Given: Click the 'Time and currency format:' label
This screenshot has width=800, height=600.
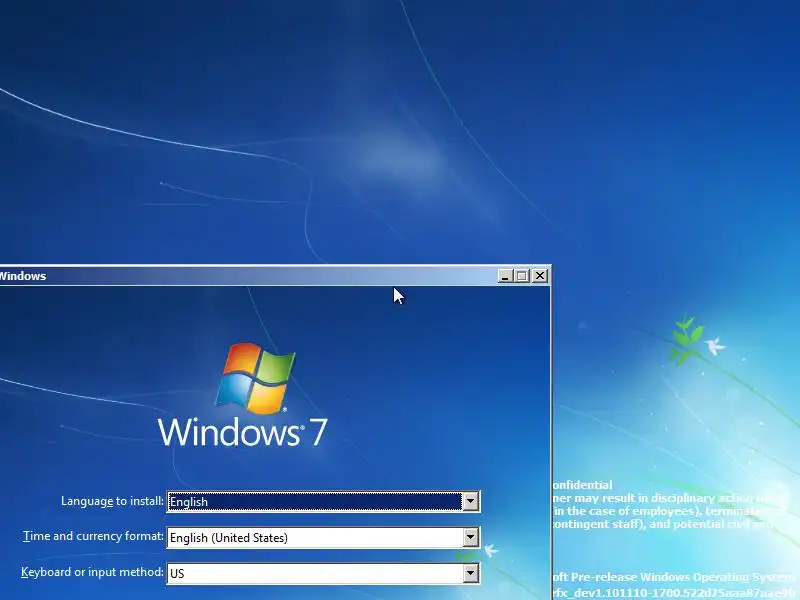Looking at the screenshot, I should tap(93, 536).
